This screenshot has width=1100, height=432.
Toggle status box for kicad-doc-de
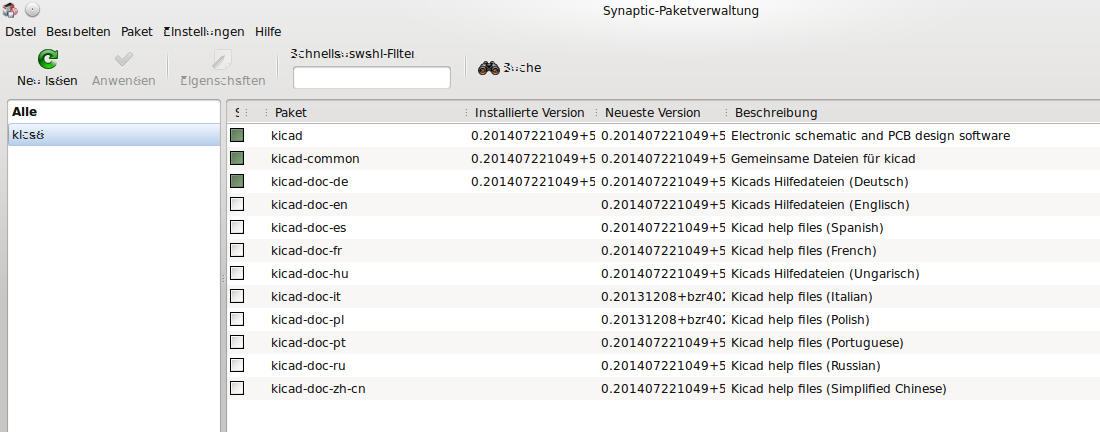click(237, 182)
